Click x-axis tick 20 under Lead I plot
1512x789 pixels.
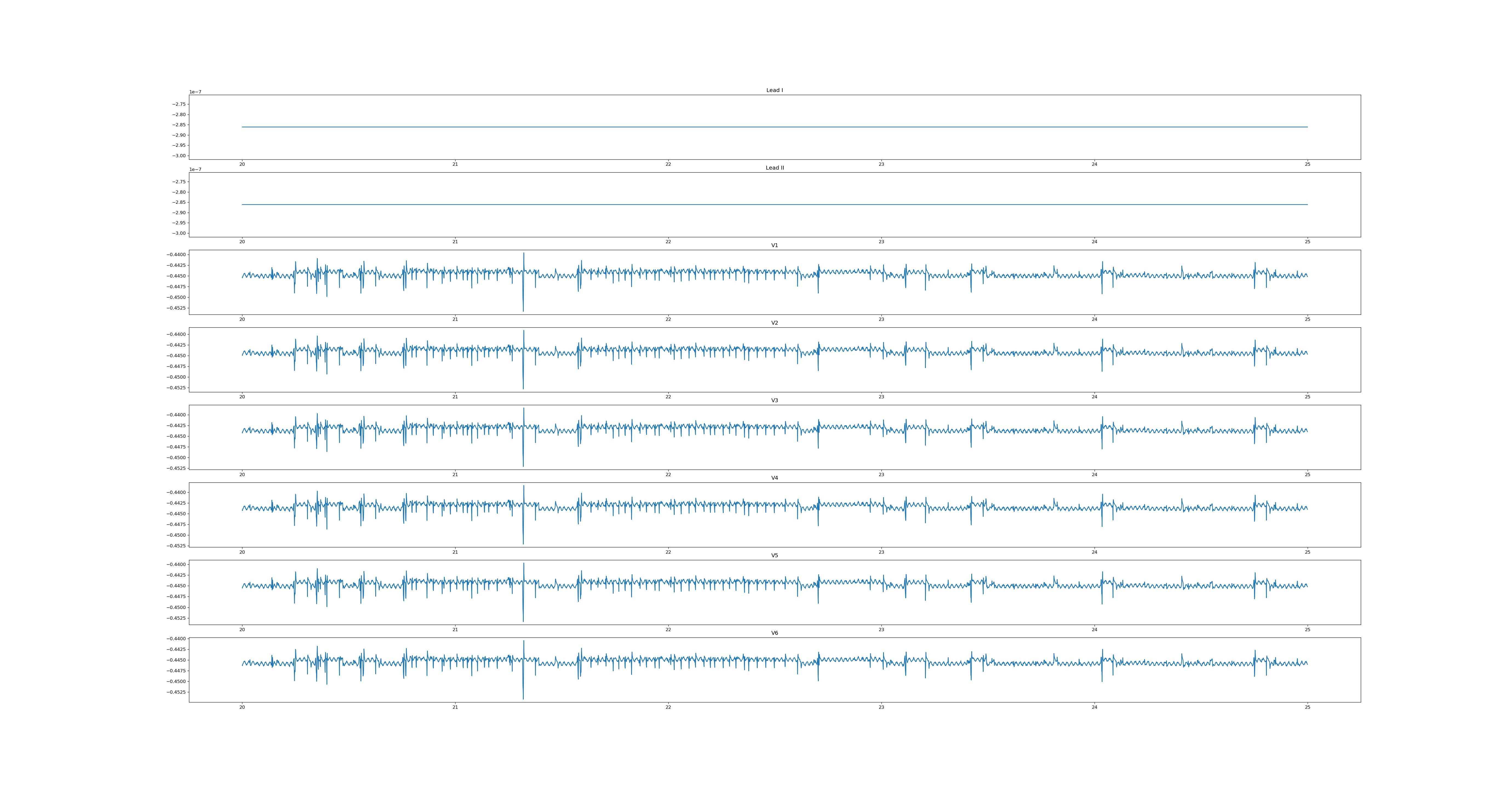[x=242, y=164]
